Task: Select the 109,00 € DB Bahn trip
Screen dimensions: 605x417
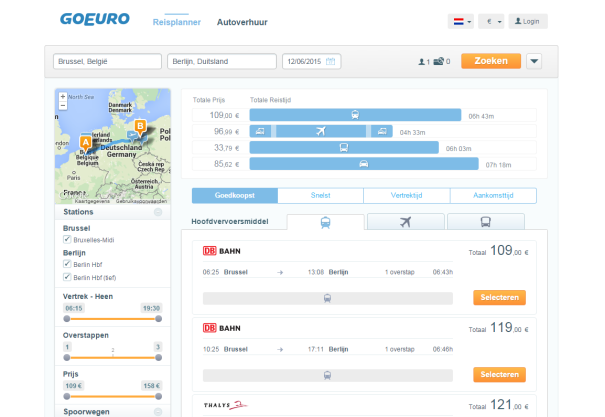Action: tap(499, 297)
